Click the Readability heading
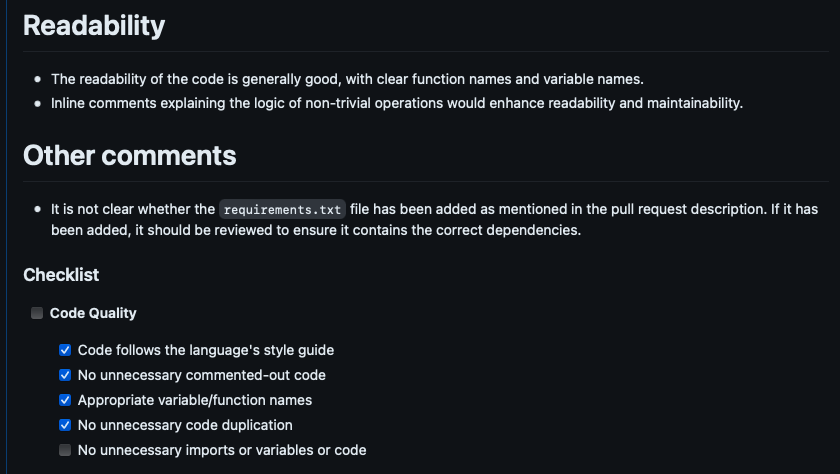The height and width of the screenshot is (474, 840). click(x=94, y=26)
